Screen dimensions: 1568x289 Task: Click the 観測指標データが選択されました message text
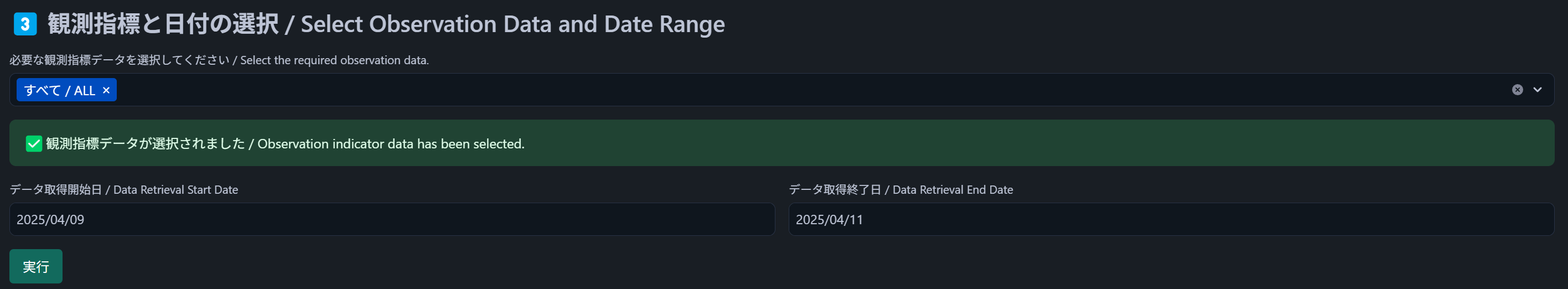(x=146, y=143)
